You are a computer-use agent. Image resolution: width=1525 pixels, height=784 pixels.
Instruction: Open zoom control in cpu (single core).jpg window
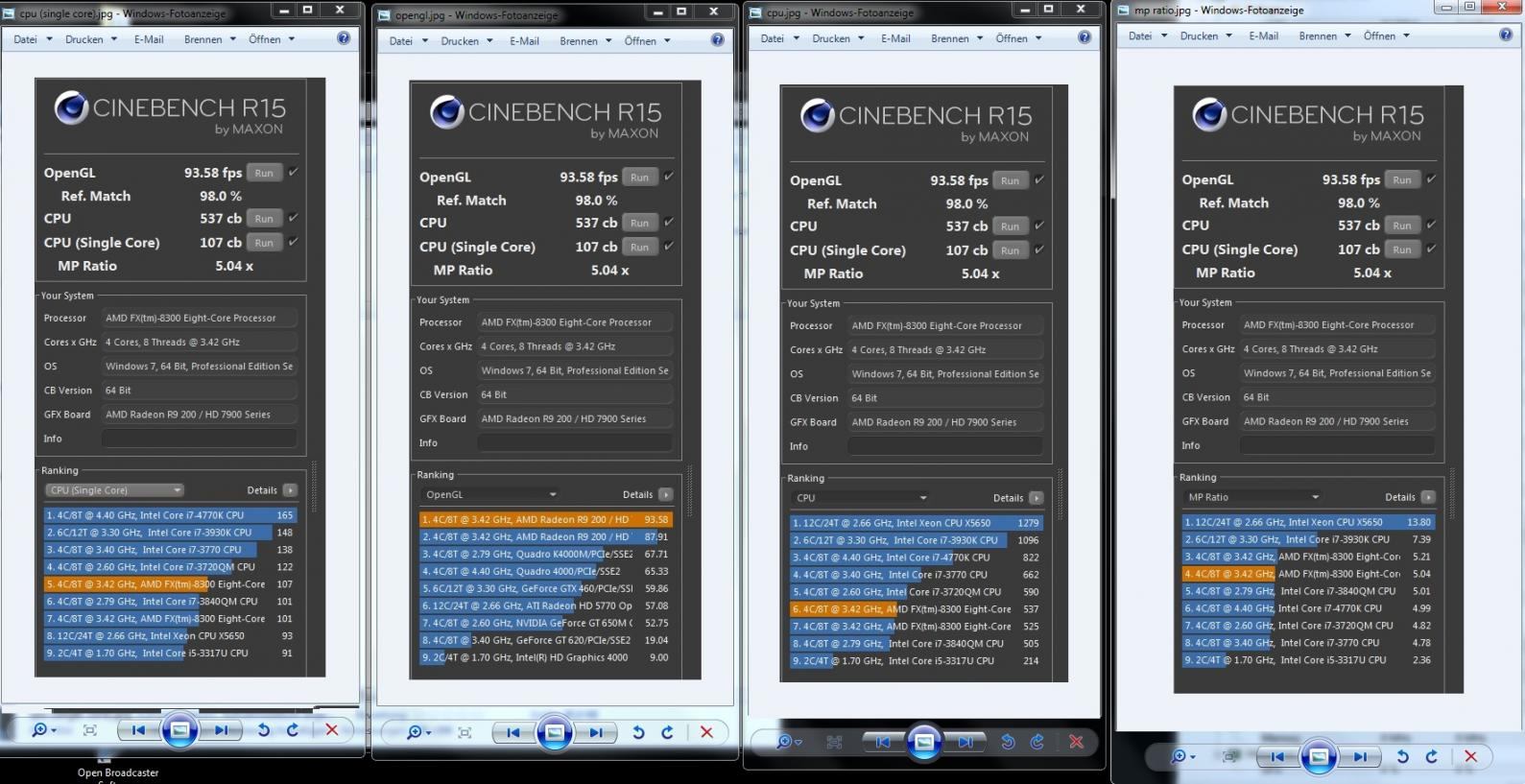(43, 730)
